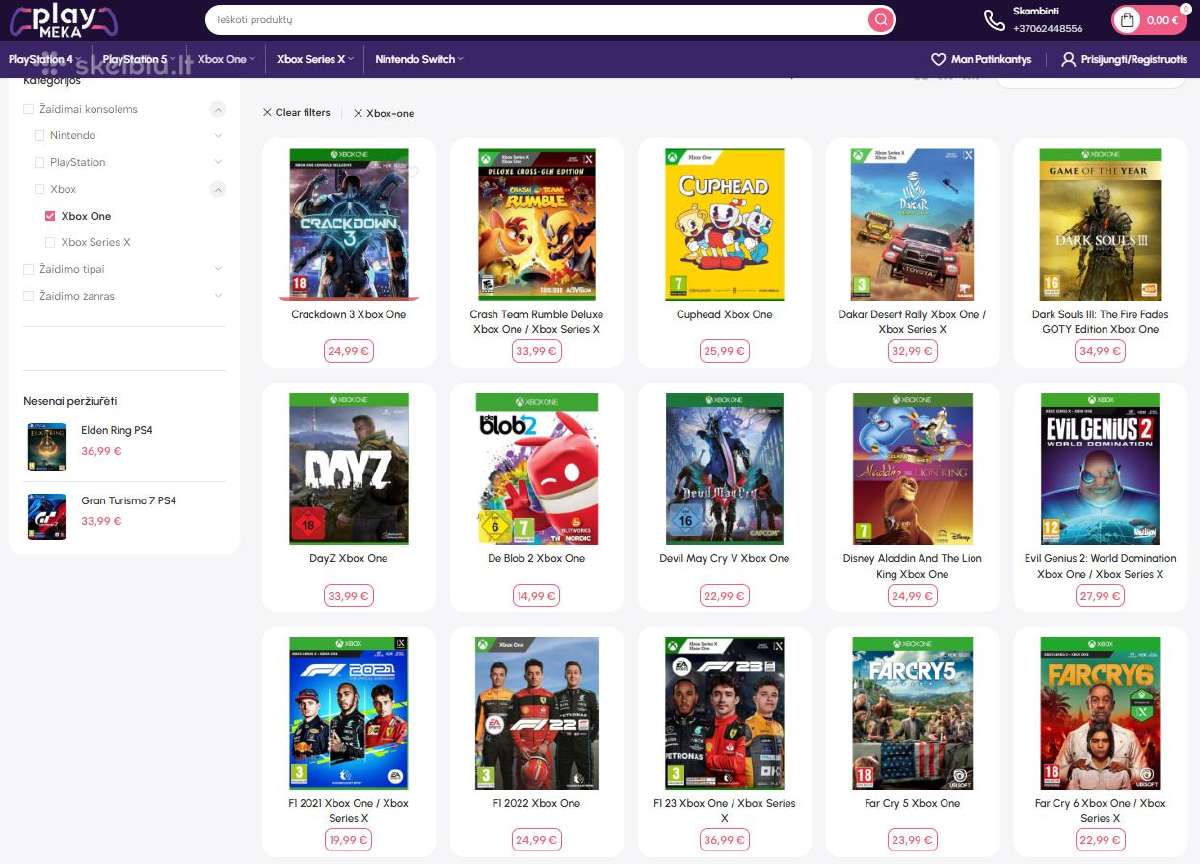Click the phone number +37062448556
The image size is (1200, 864).
point(1047,28)
